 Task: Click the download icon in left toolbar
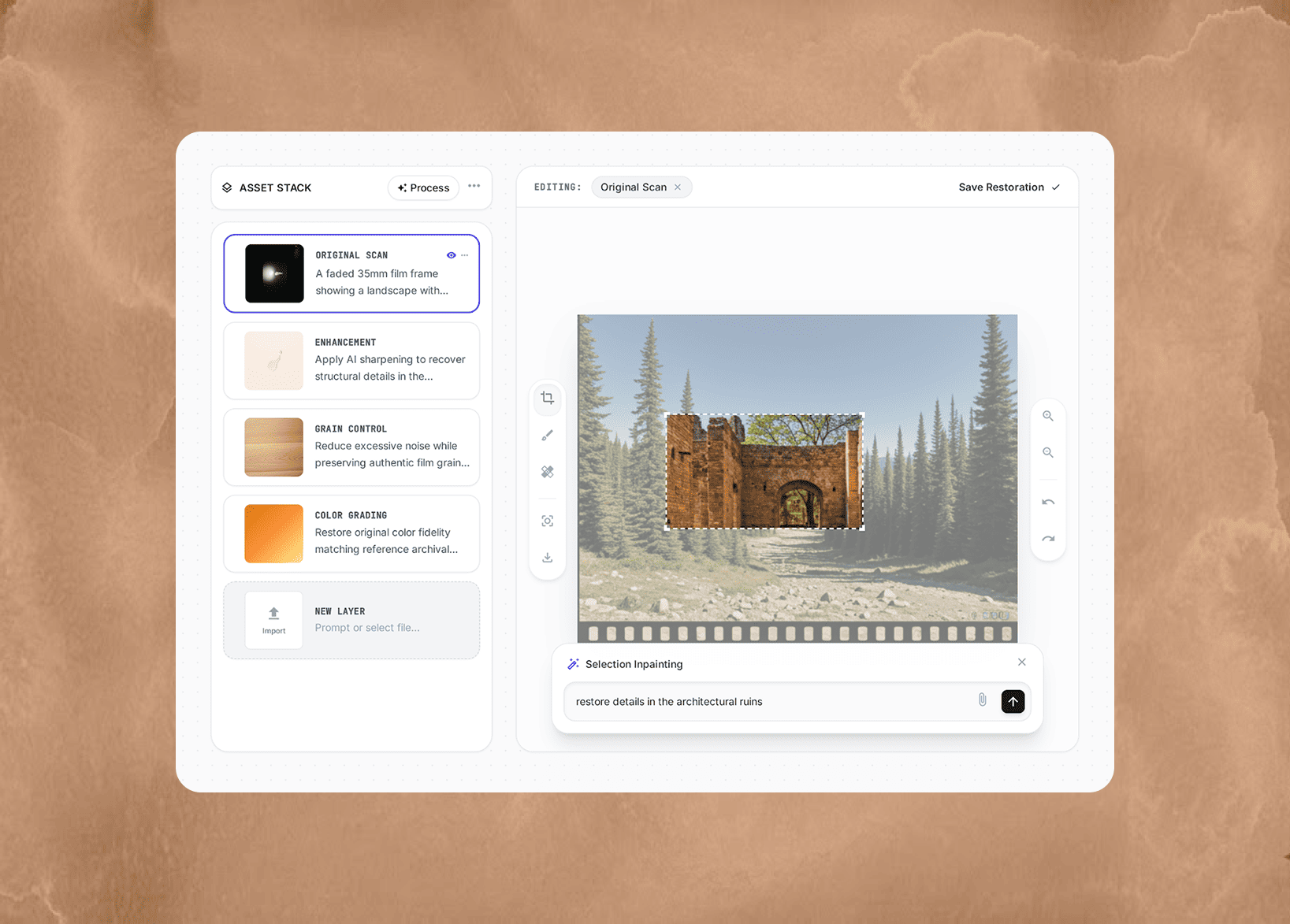(x=547, y=558)
